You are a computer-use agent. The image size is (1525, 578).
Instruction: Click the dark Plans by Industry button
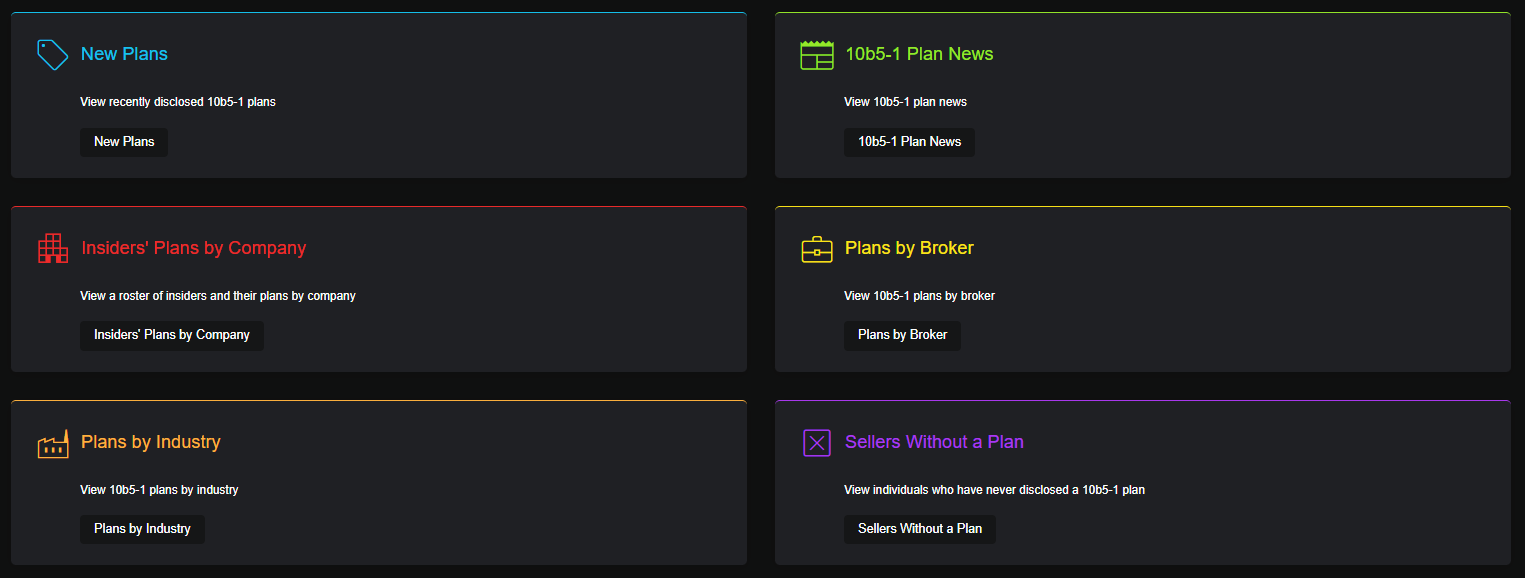(x=142, y=529)
